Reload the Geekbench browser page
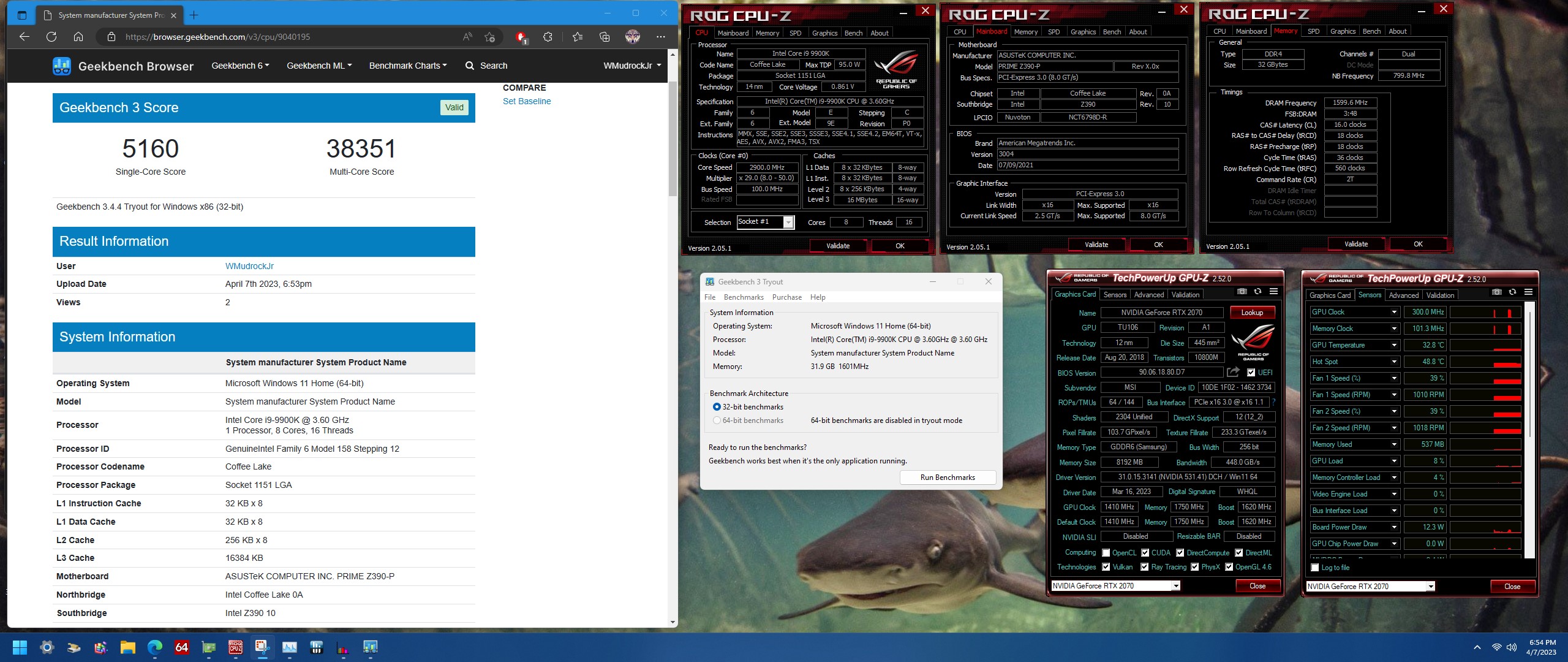Image resolution: width=1568 pixels, height=662 pixels. click(x=51, y=37)
